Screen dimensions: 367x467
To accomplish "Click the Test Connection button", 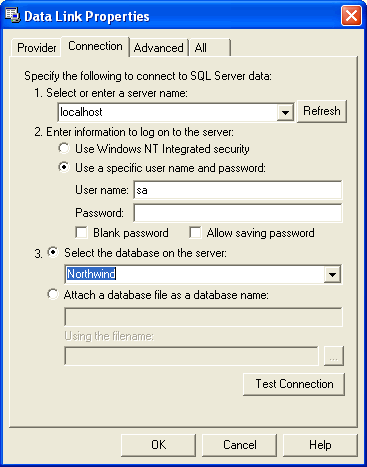I will pyautogui.click(x=294, y=384).
